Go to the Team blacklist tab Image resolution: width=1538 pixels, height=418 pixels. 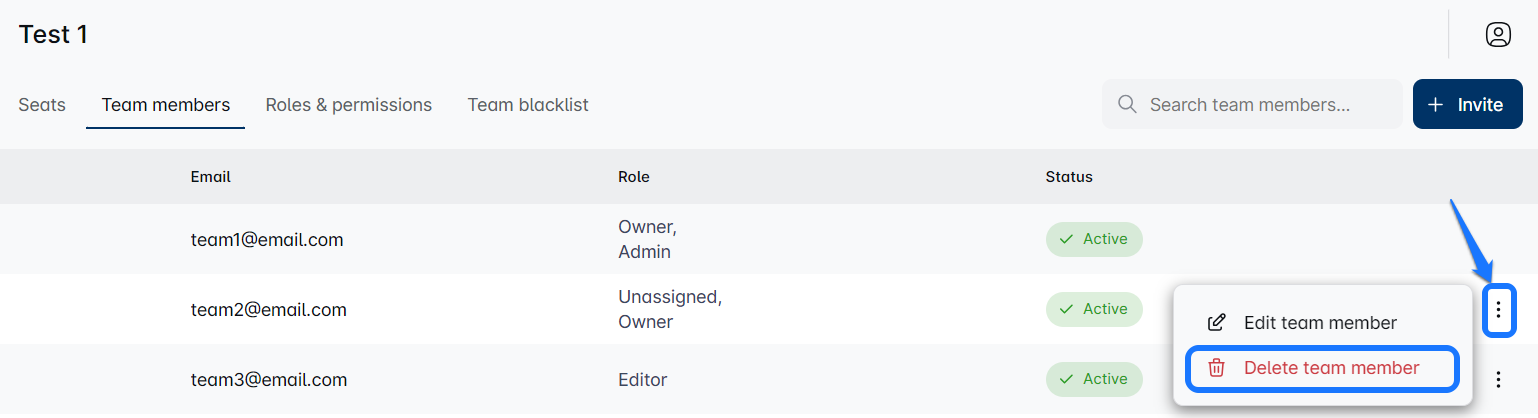[x=528, y=105]
